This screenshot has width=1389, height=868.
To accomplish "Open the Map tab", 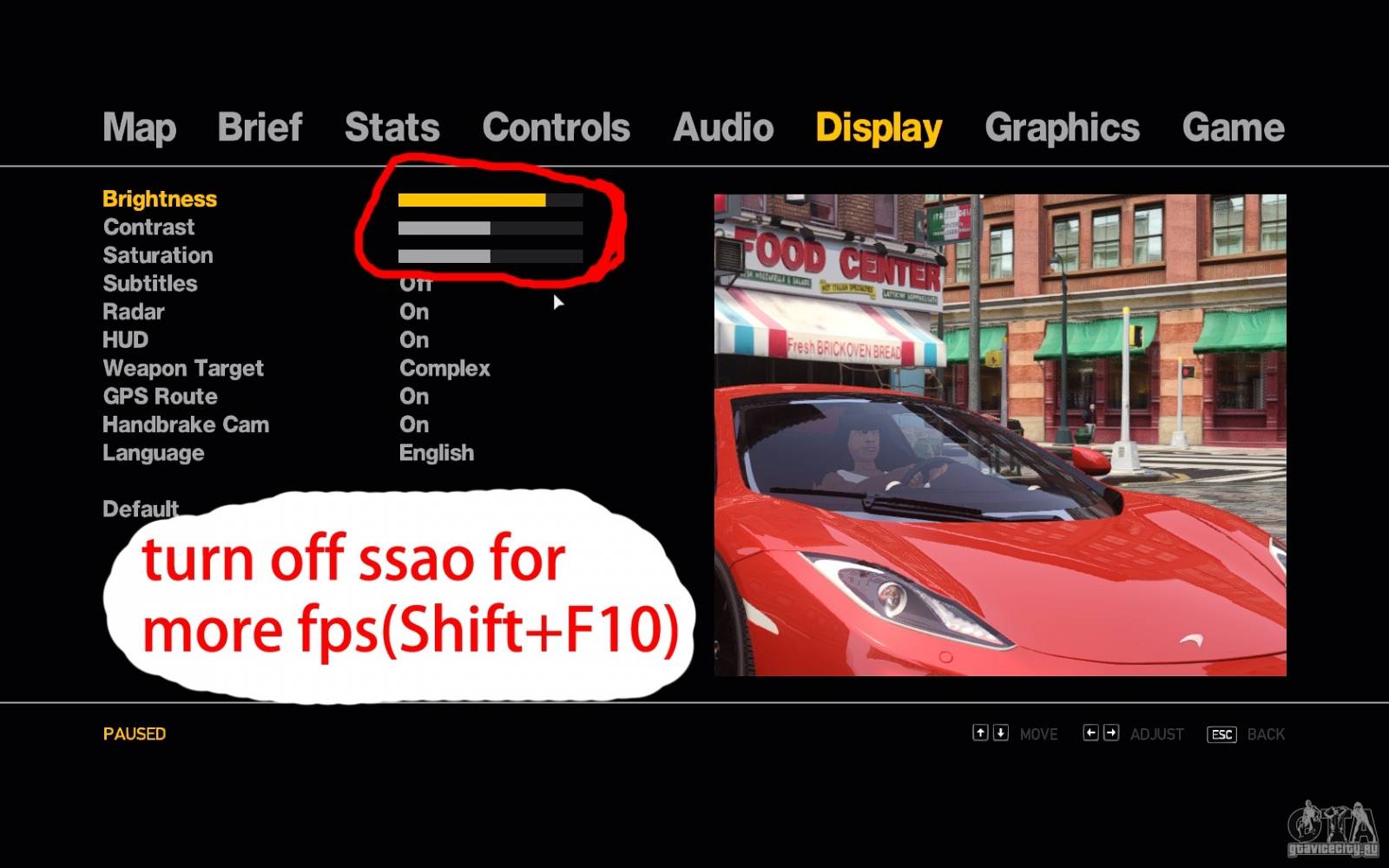I will coord(139,128).
